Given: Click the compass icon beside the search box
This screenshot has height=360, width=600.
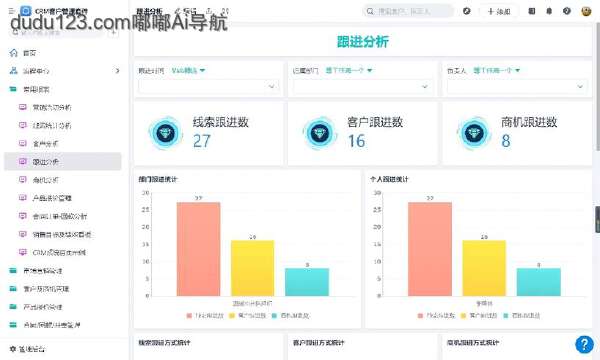Looking at the screenshot, I should click(x=466, y=11).
